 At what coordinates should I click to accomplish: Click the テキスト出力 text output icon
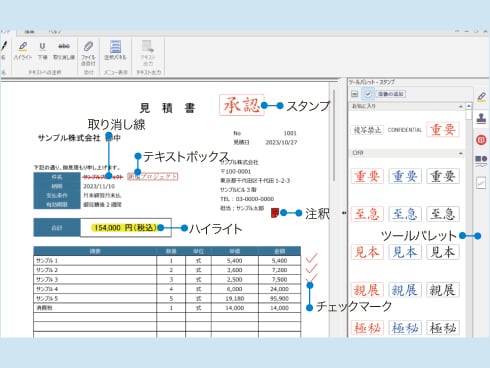[x=147, y=53]
